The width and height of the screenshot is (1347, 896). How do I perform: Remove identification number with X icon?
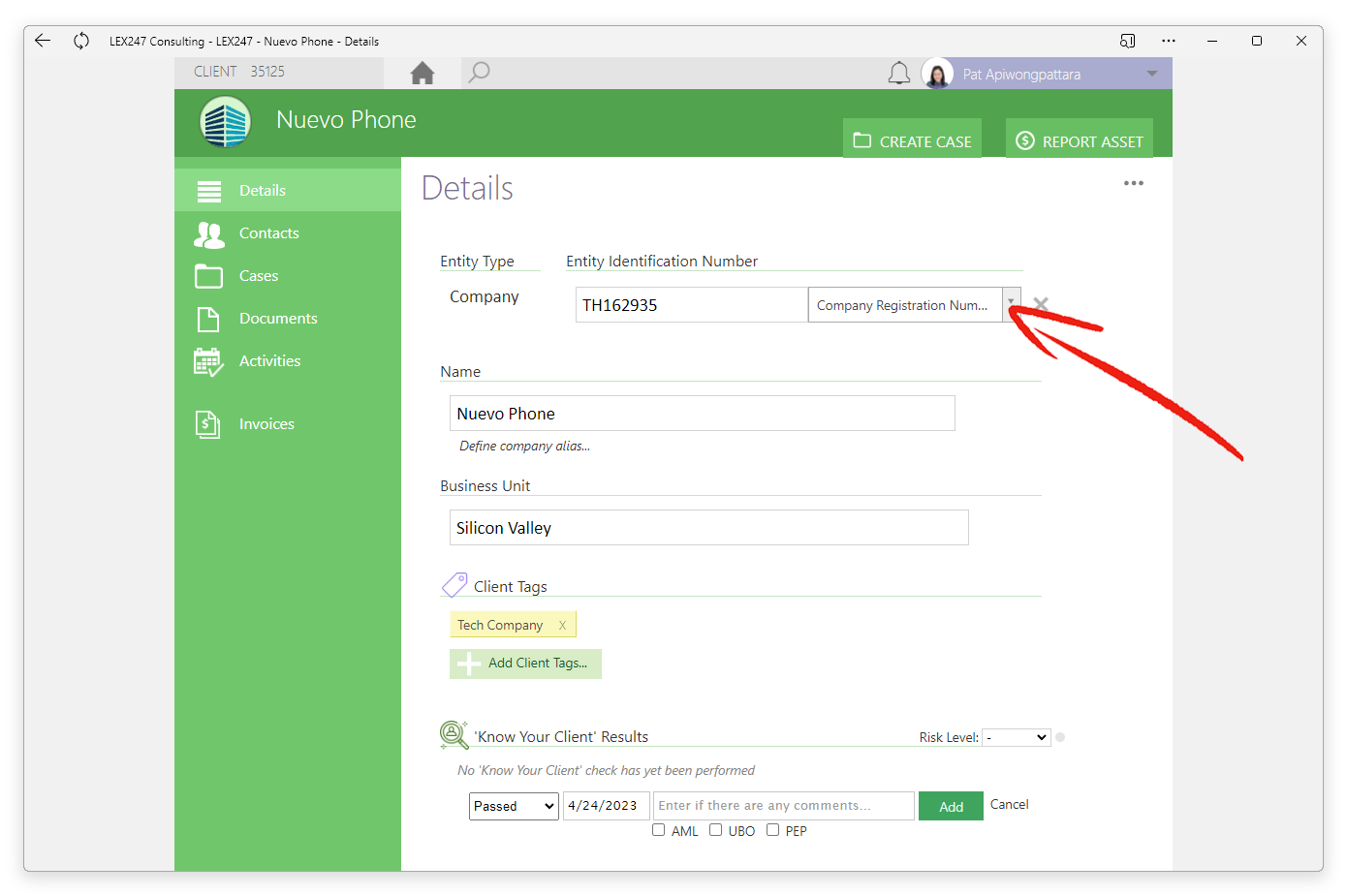[1041, 304]
